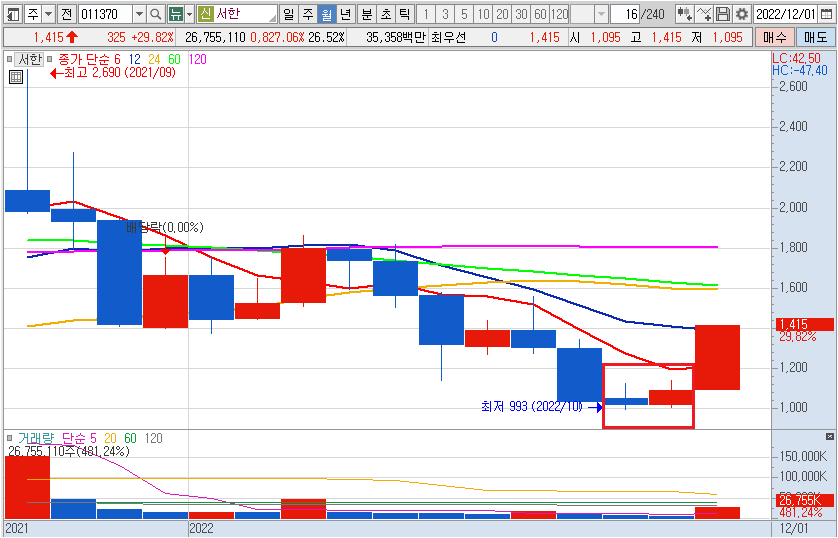Screen dimensions: 838x538
Task: Click the volume average 5 legend
Action: (93, 439)
